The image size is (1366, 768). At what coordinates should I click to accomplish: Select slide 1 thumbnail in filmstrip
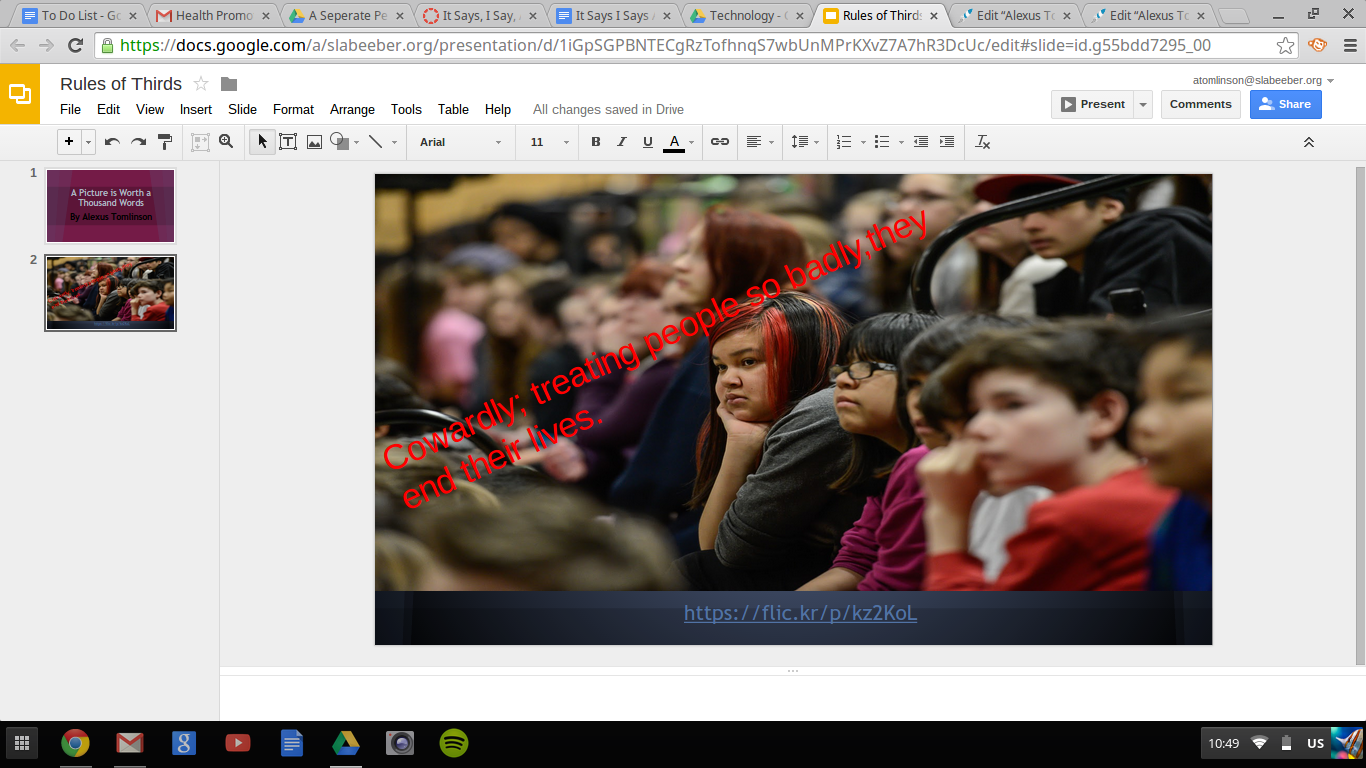[x=110, y=205]
